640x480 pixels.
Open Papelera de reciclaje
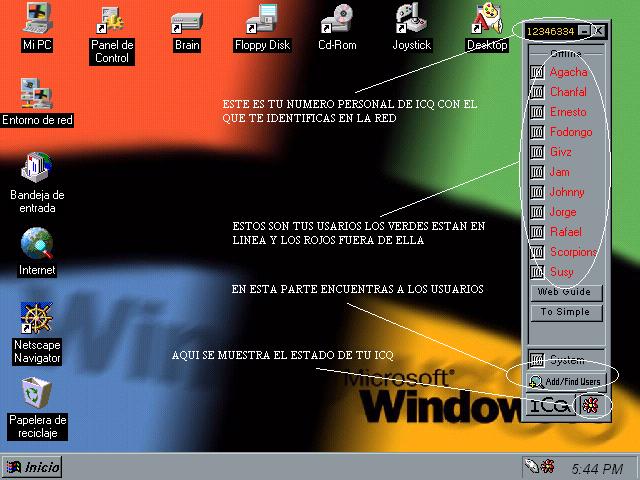tap(37, 393)
